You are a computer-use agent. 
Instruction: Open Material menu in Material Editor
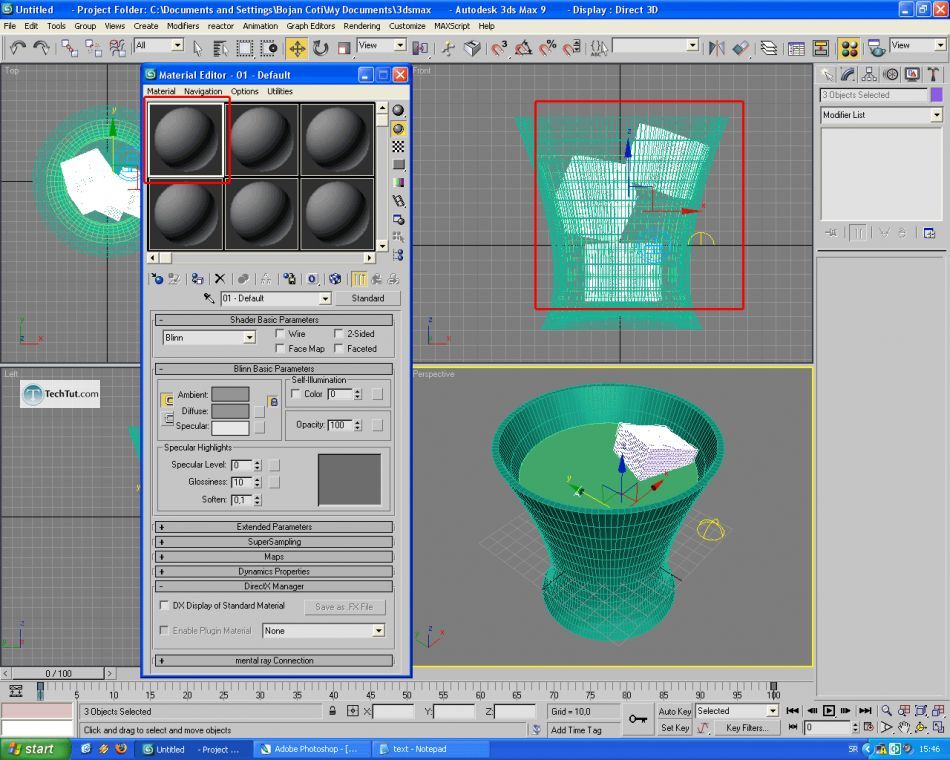point(161,92)
